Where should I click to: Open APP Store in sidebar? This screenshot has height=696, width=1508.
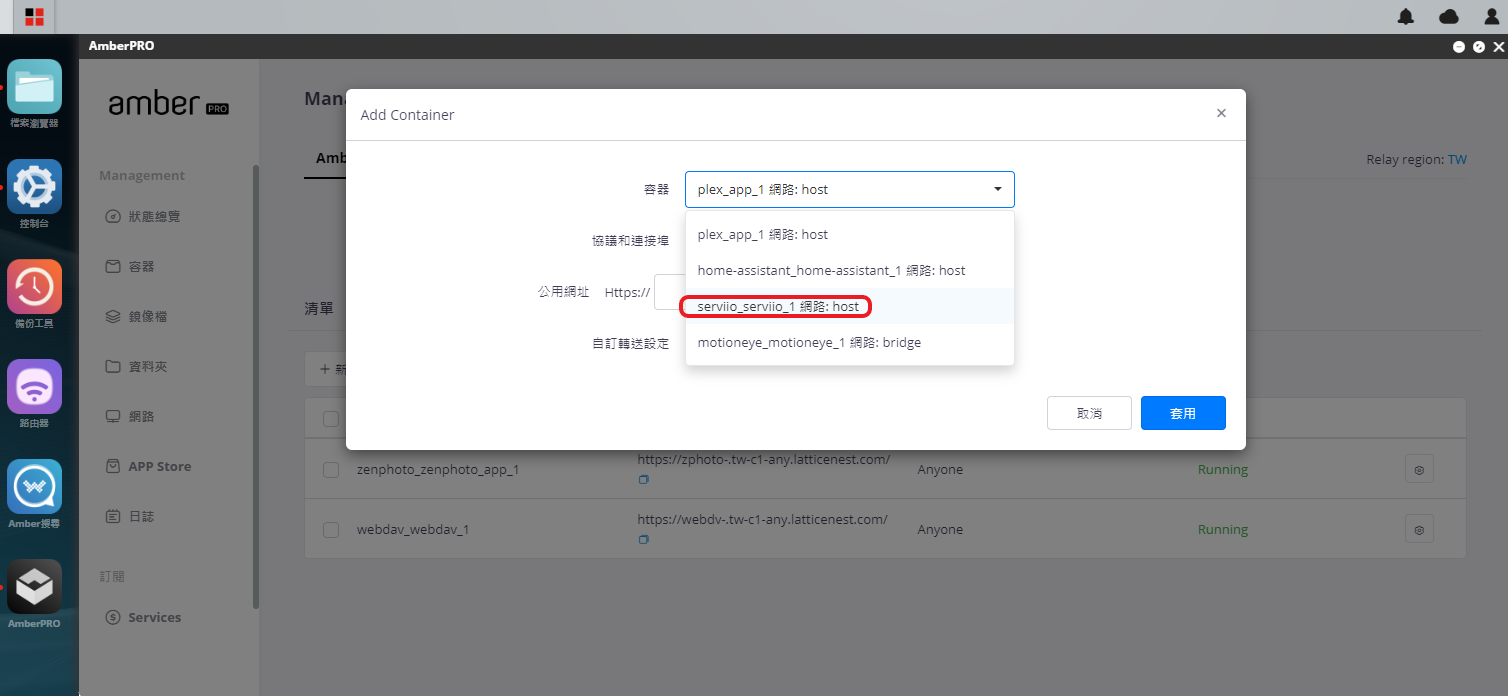[148, 466]
